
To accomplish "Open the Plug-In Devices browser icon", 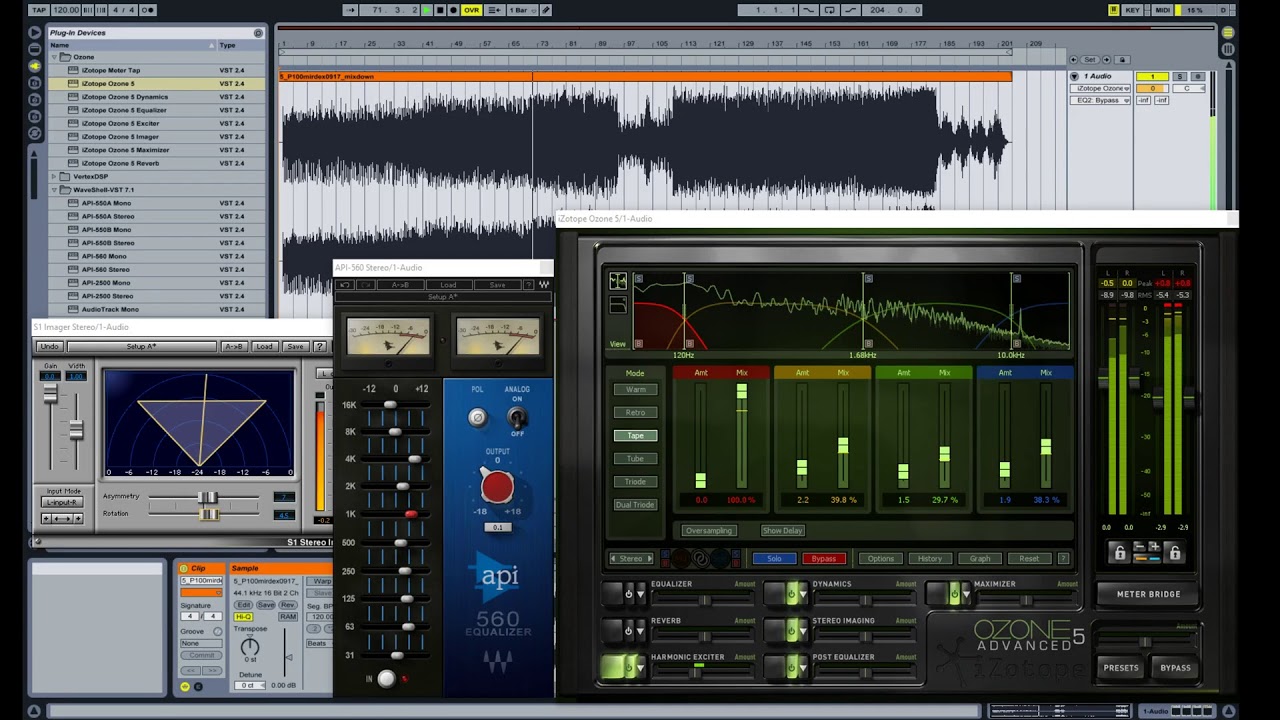I will (35, 66).
